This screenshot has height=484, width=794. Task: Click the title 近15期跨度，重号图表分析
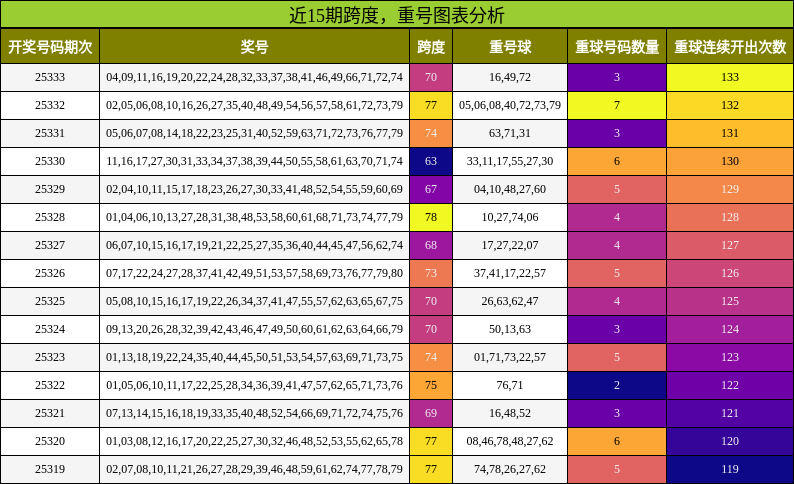click(x=396, y=15)
